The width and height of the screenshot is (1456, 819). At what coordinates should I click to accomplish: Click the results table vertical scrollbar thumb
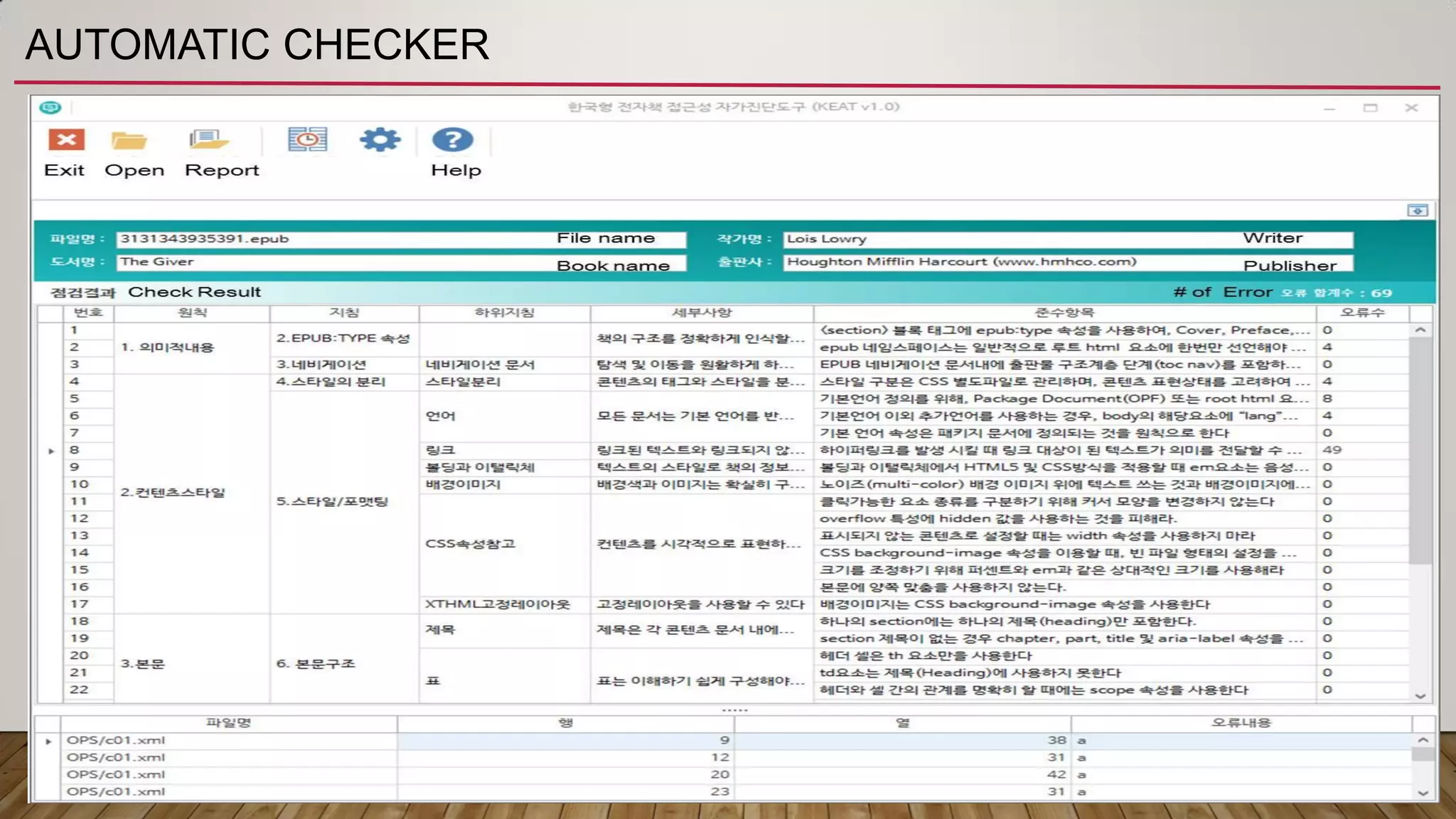click(x=1420, y=451)
